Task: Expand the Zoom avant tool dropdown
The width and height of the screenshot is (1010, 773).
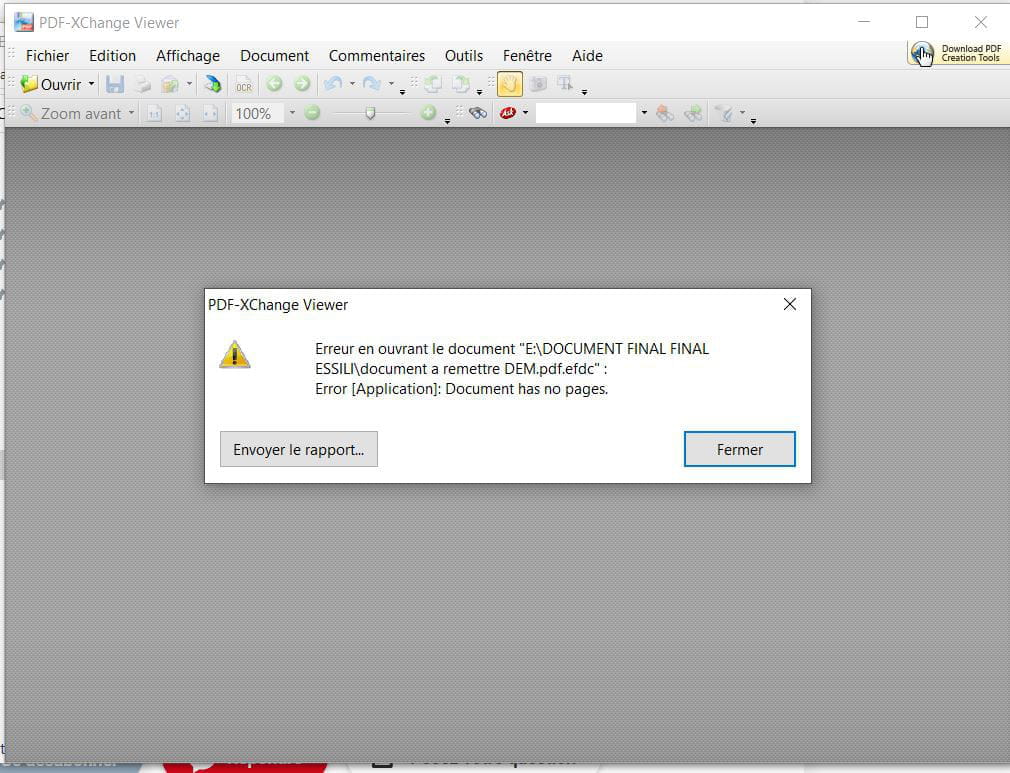Action: coord(131,113)
